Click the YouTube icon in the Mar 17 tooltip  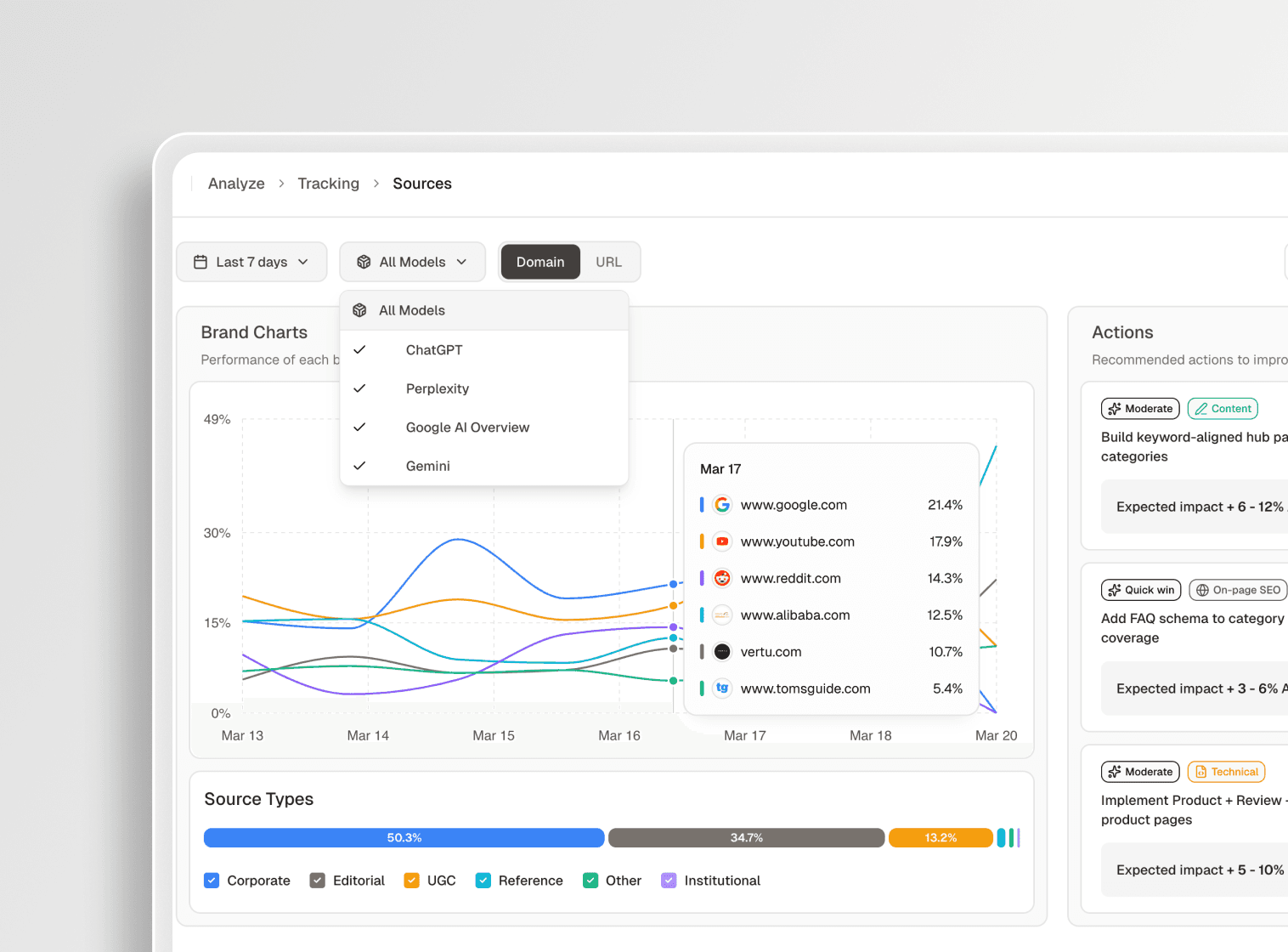tap(721, 541)
